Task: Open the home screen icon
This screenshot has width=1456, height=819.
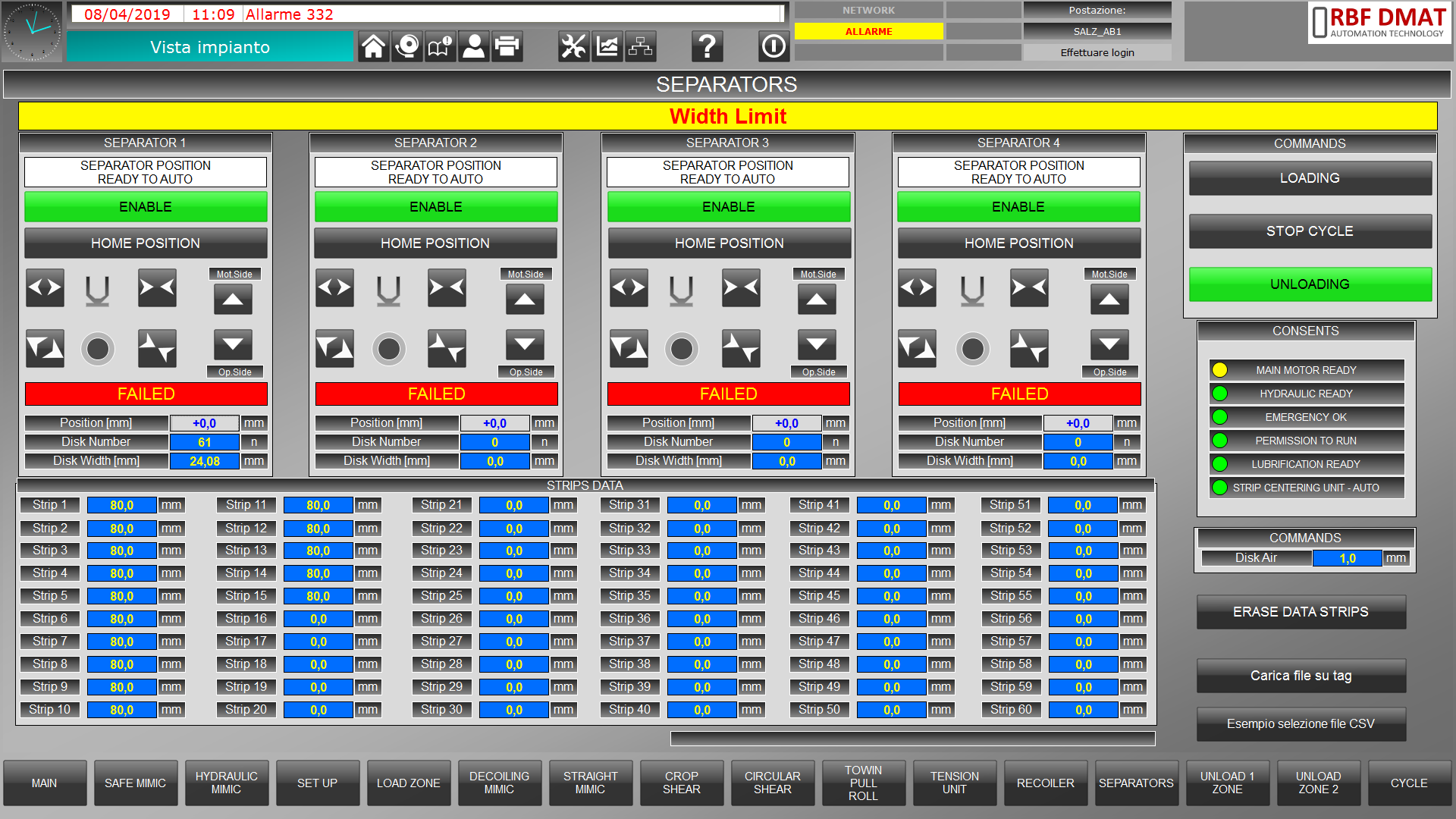Action: coord(373,47)
